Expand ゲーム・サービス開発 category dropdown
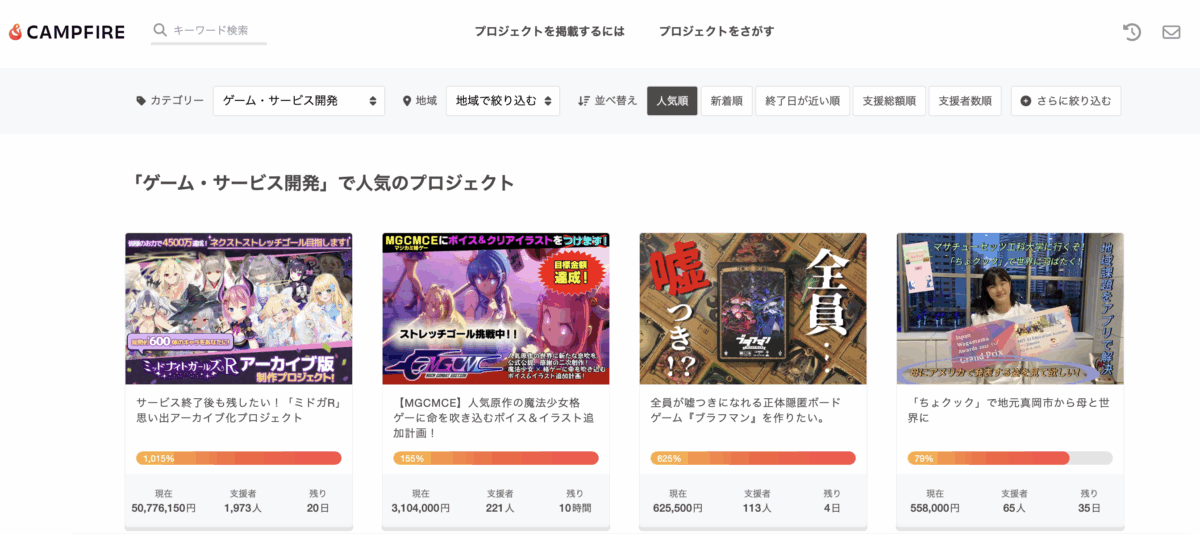The height and width of the screenshot is (534, 1200). point(299,101)
